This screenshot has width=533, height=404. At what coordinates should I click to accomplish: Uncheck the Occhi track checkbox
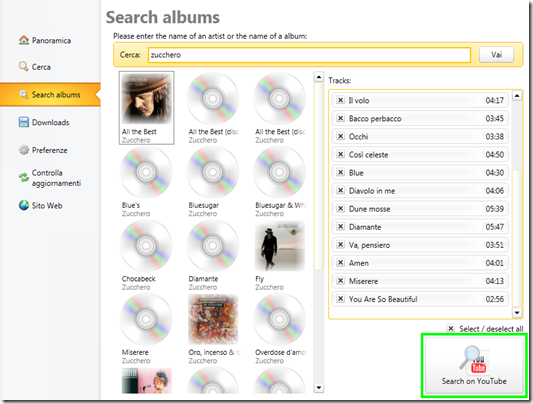(x=340, y=136)
